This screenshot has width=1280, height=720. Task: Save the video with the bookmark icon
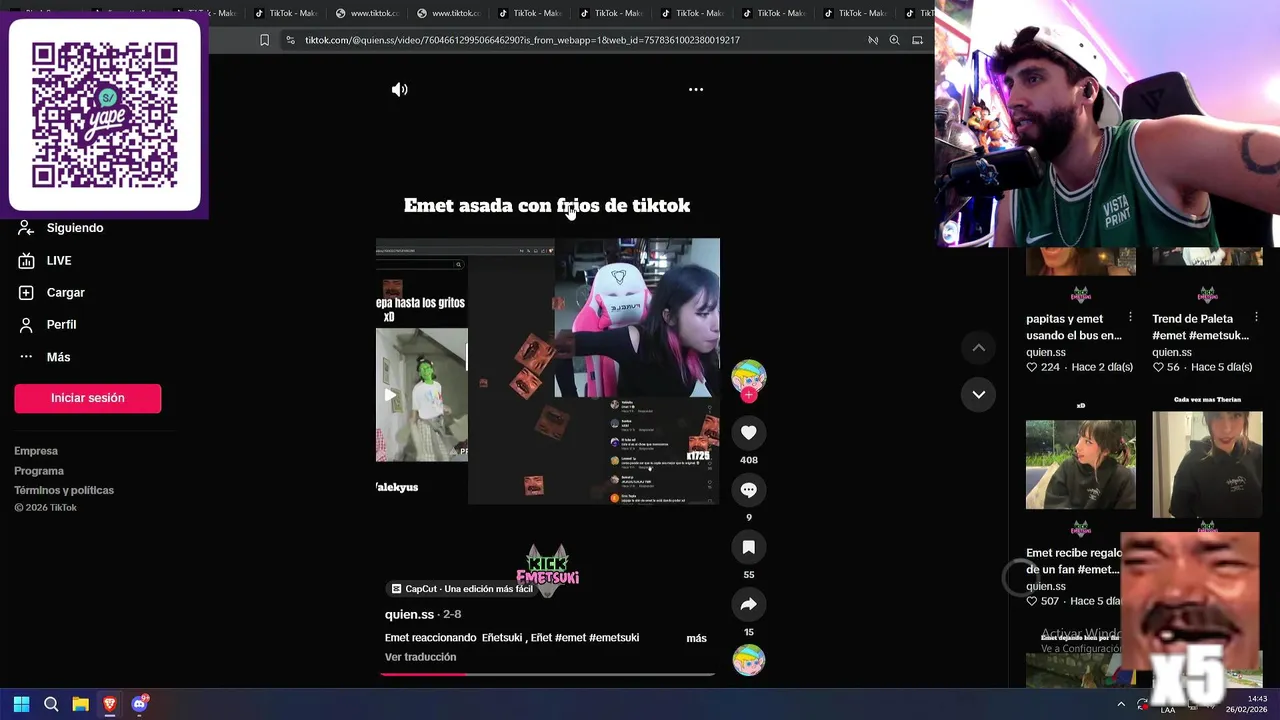(x=749, y=547)
